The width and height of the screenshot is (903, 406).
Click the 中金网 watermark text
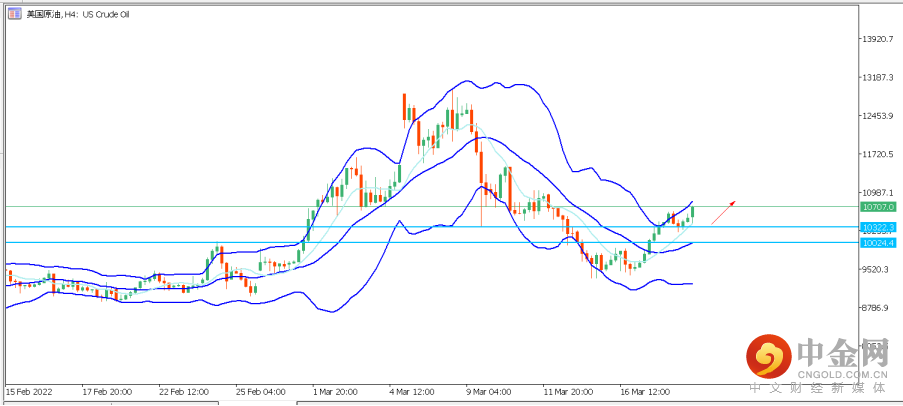point(843,351)
